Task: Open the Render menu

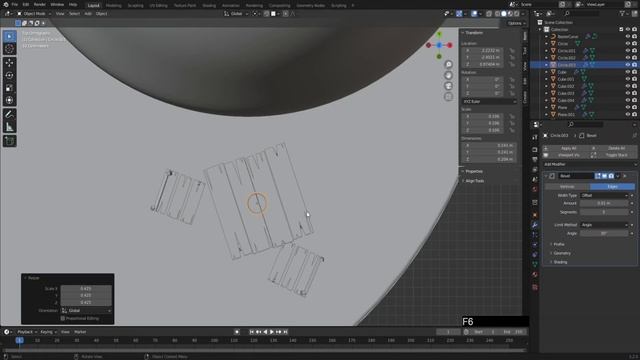Action: click(40, 4)
